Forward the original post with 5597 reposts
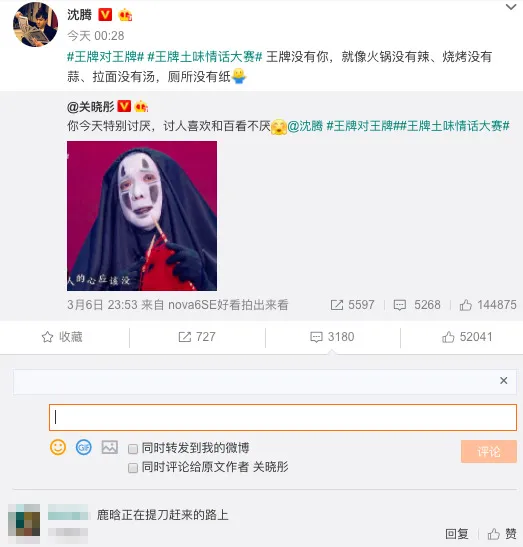523x547 pixels. [x=337, y=305]
